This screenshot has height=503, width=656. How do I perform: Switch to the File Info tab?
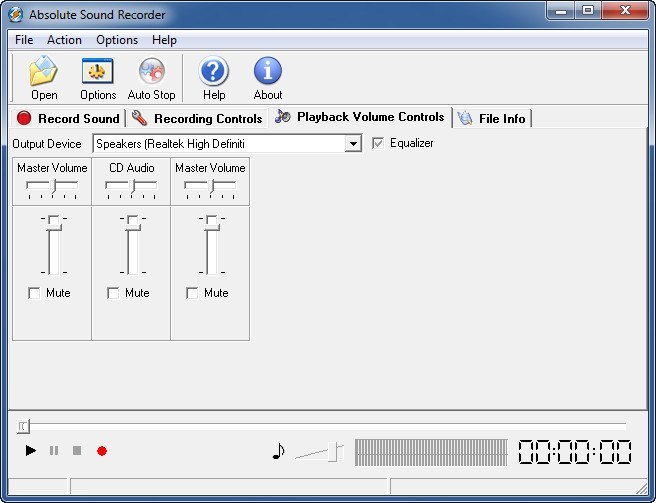click(x=492, y=118)
